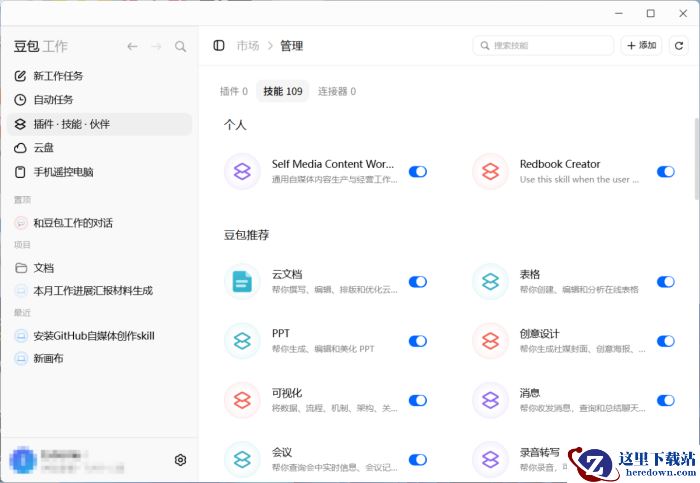Viewport: 700px width, 483px height.
Task: Click the 云文档 skill title
Action: 287,274
